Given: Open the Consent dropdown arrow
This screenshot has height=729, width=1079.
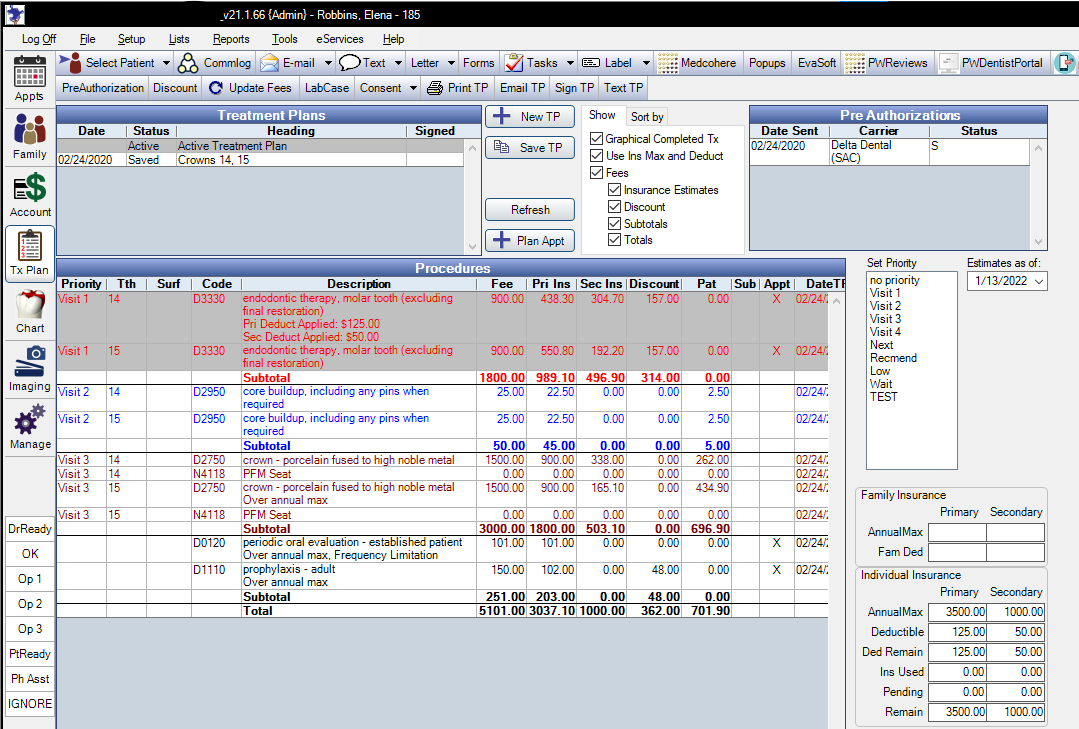Looking at the screenshot, I should 413,88.
